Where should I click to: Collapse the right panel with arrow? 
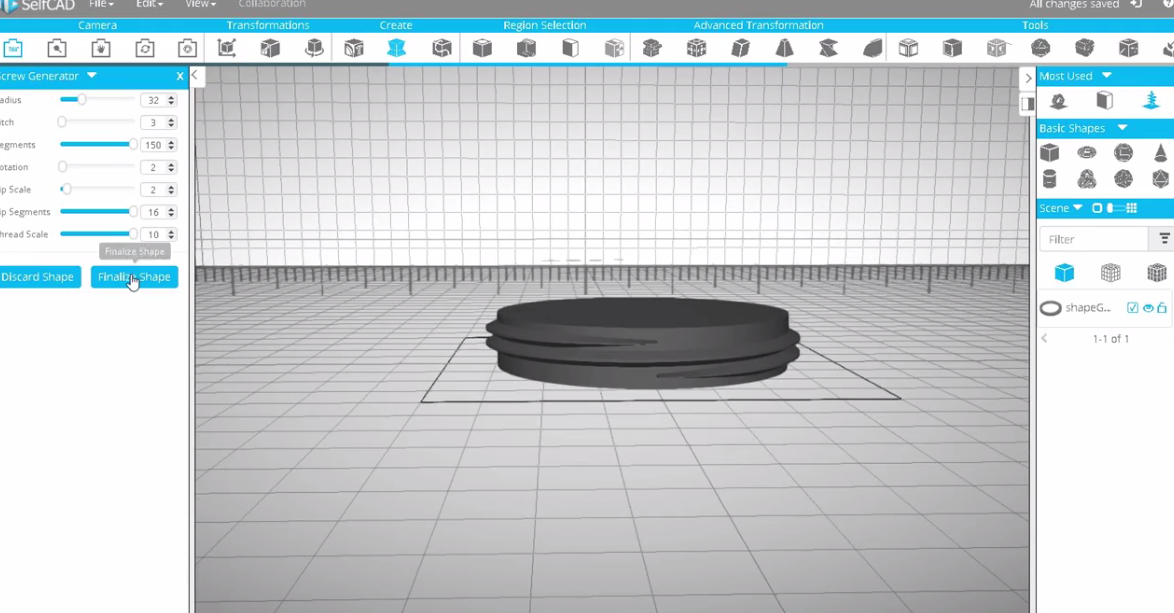pos(1028,78)
